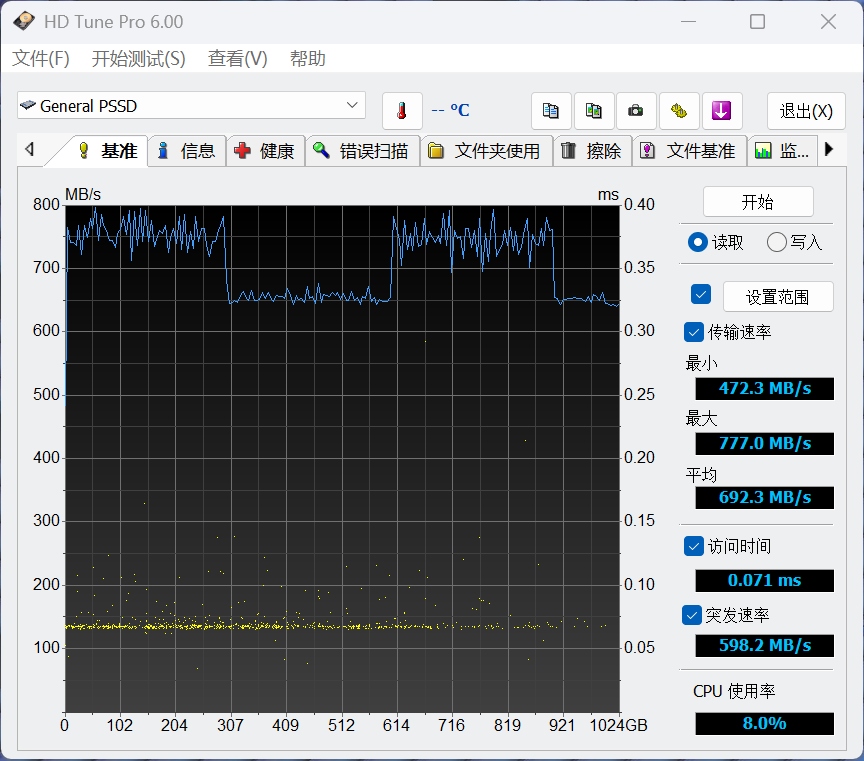
Task: Switch to the 文件夹使用 tab
Action: click(x=486, y=150)
